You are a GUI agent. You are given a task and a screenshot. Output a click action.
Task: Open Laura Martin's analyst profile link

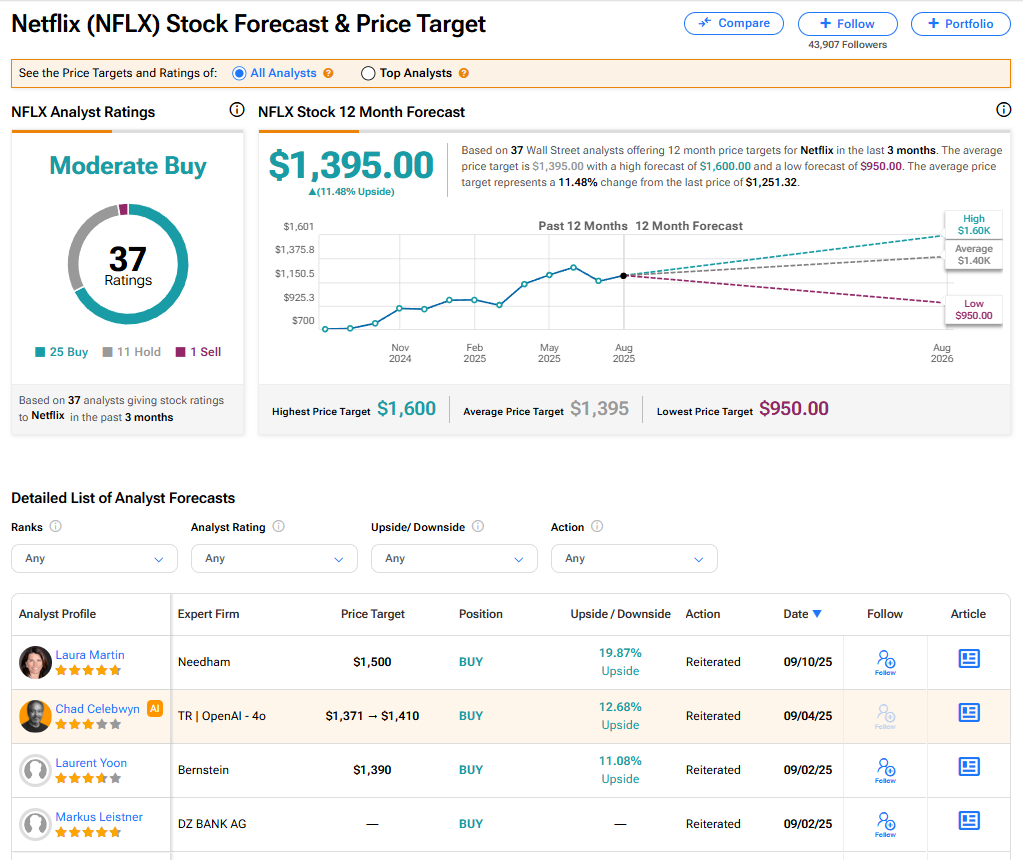90,655
